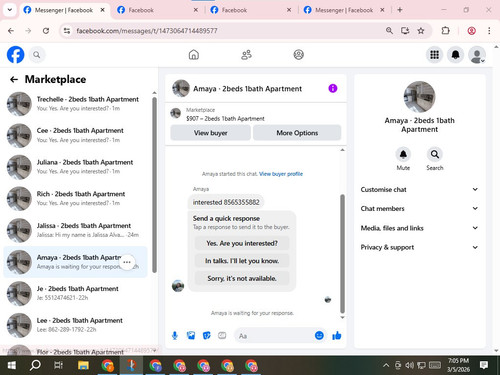Choose a sticker from sticker icon

207,335
